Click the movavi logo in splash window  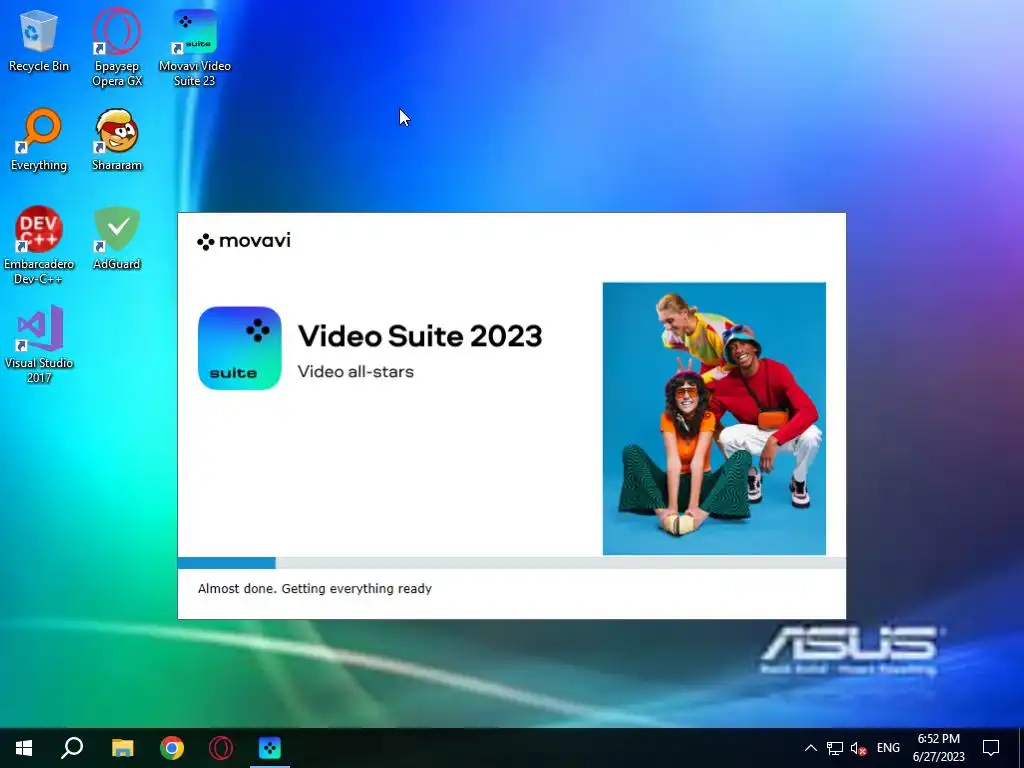(244, 241)
